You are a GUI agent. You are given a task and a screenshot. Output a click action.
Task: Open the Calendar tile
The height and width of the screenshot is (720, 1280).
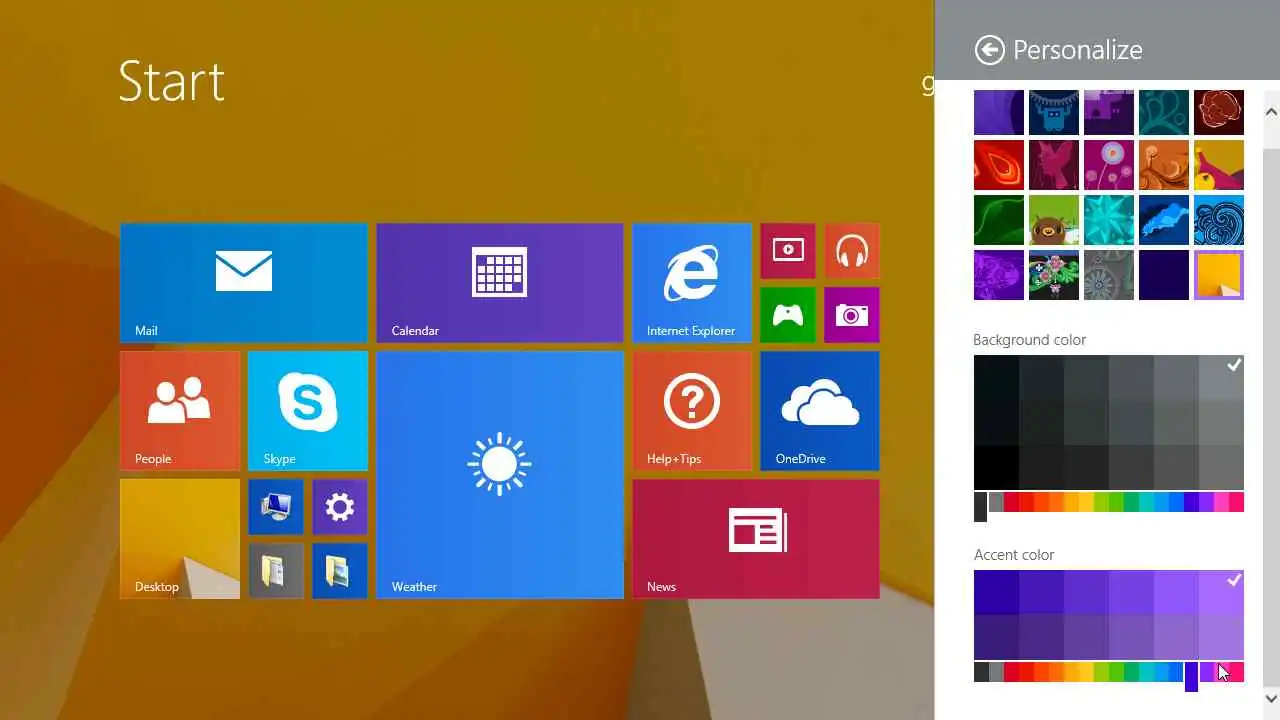coord(500,283)
